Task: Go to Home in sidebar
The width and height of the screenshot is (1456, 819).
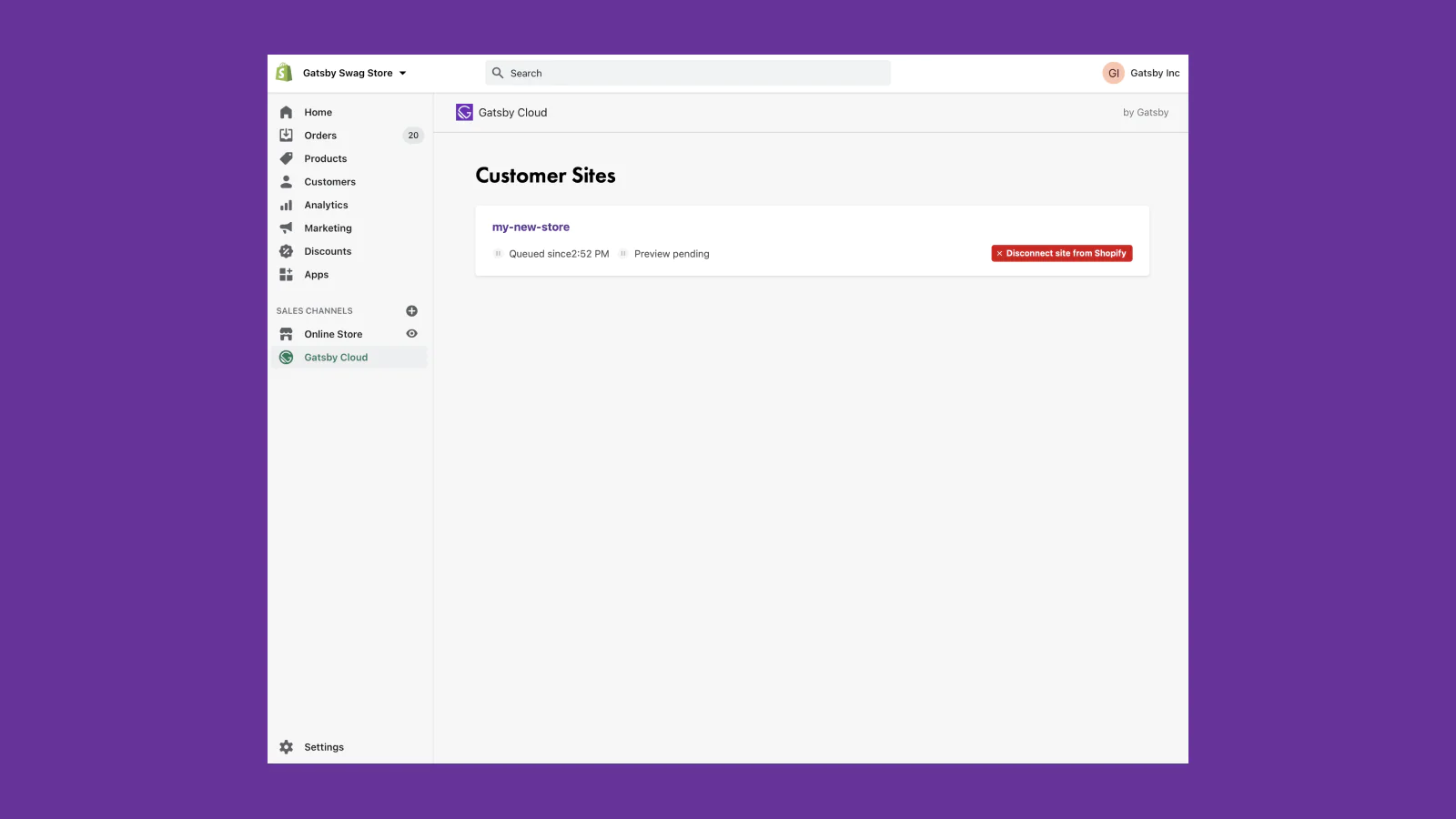Action: [x=318, y=112]
